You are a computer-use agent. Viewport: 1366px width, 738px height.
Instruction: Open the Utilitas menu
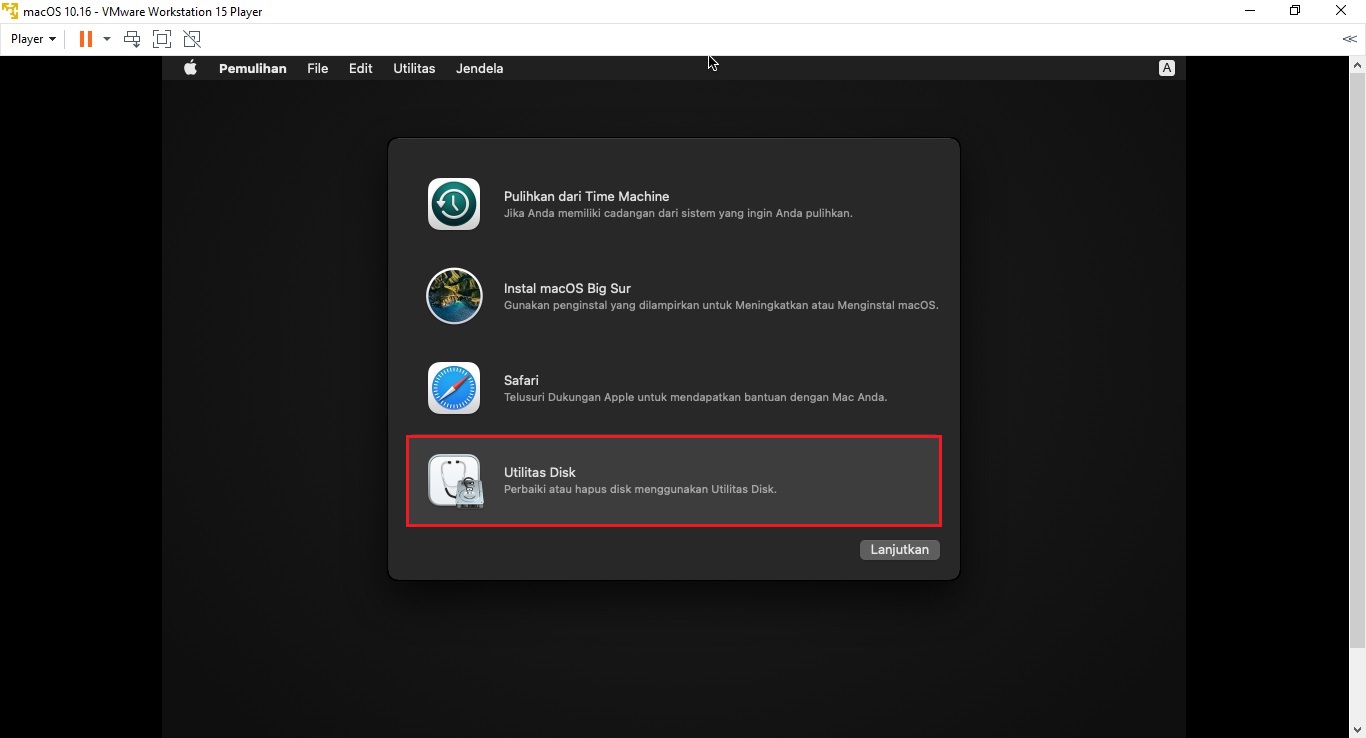(414, 68)
